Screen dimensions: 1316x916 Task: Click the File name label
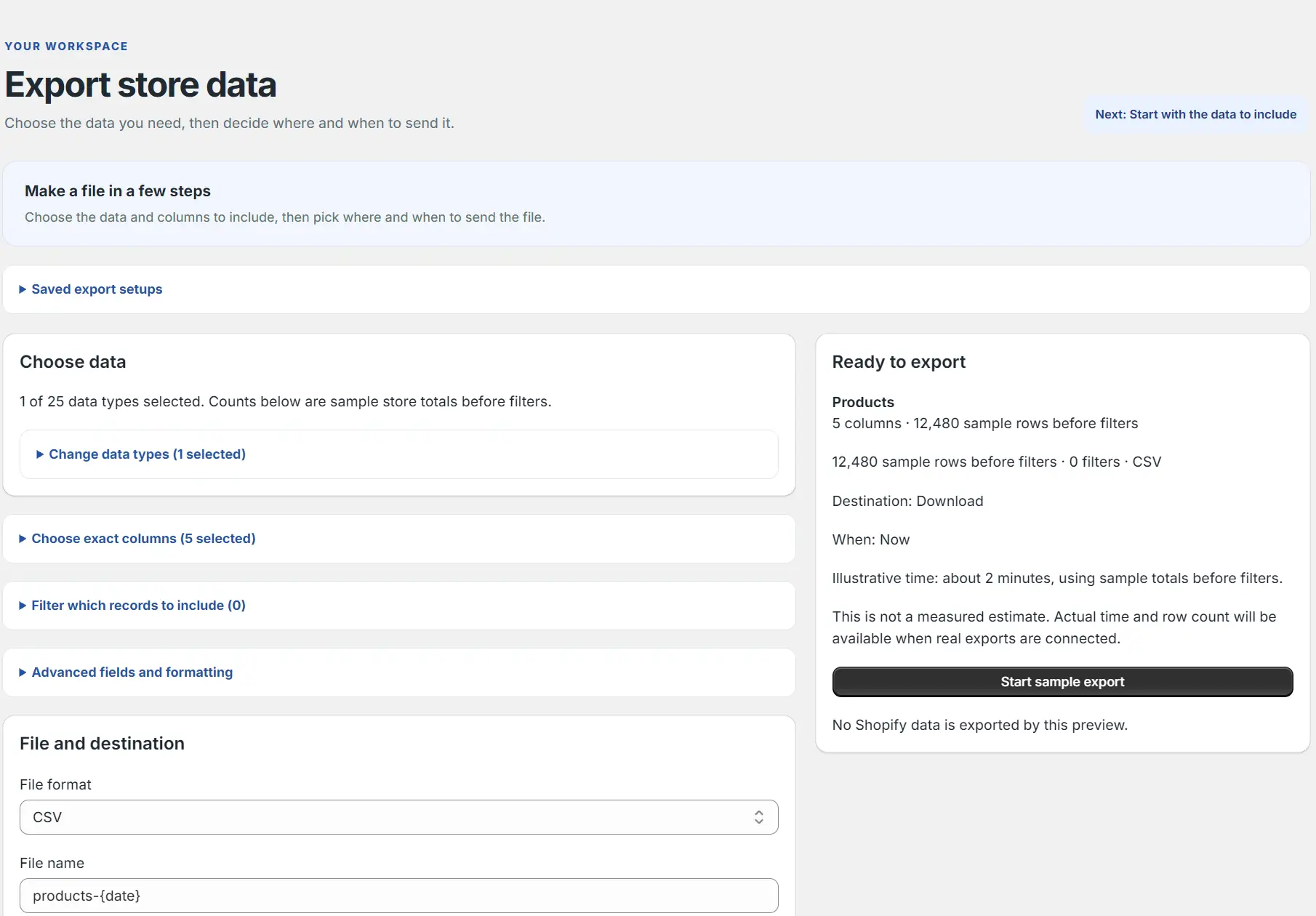(x=52, y=863)
